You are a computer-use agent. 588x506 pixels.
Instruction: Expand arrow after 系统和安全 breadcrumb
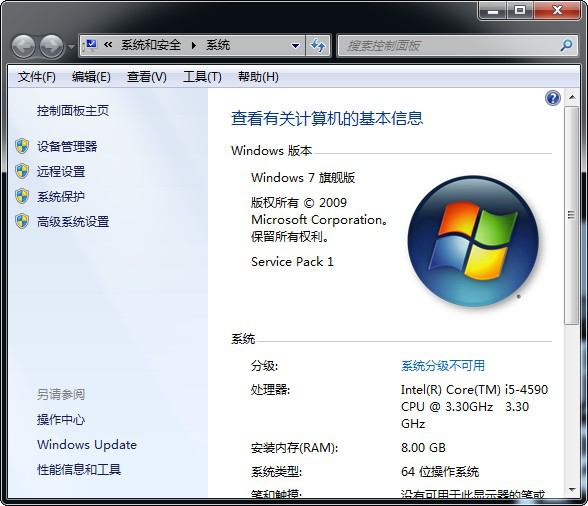[194, 45]
